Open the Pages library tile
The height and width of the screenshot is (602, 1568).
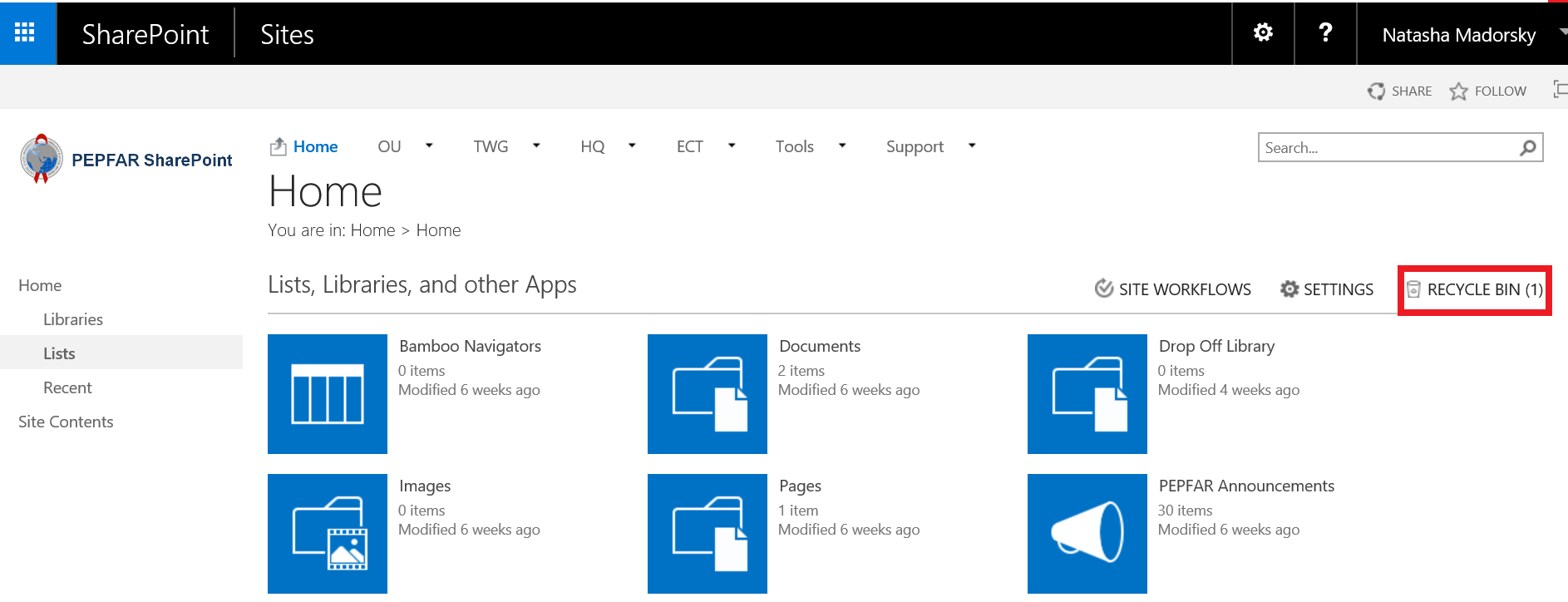click(708, 534)
